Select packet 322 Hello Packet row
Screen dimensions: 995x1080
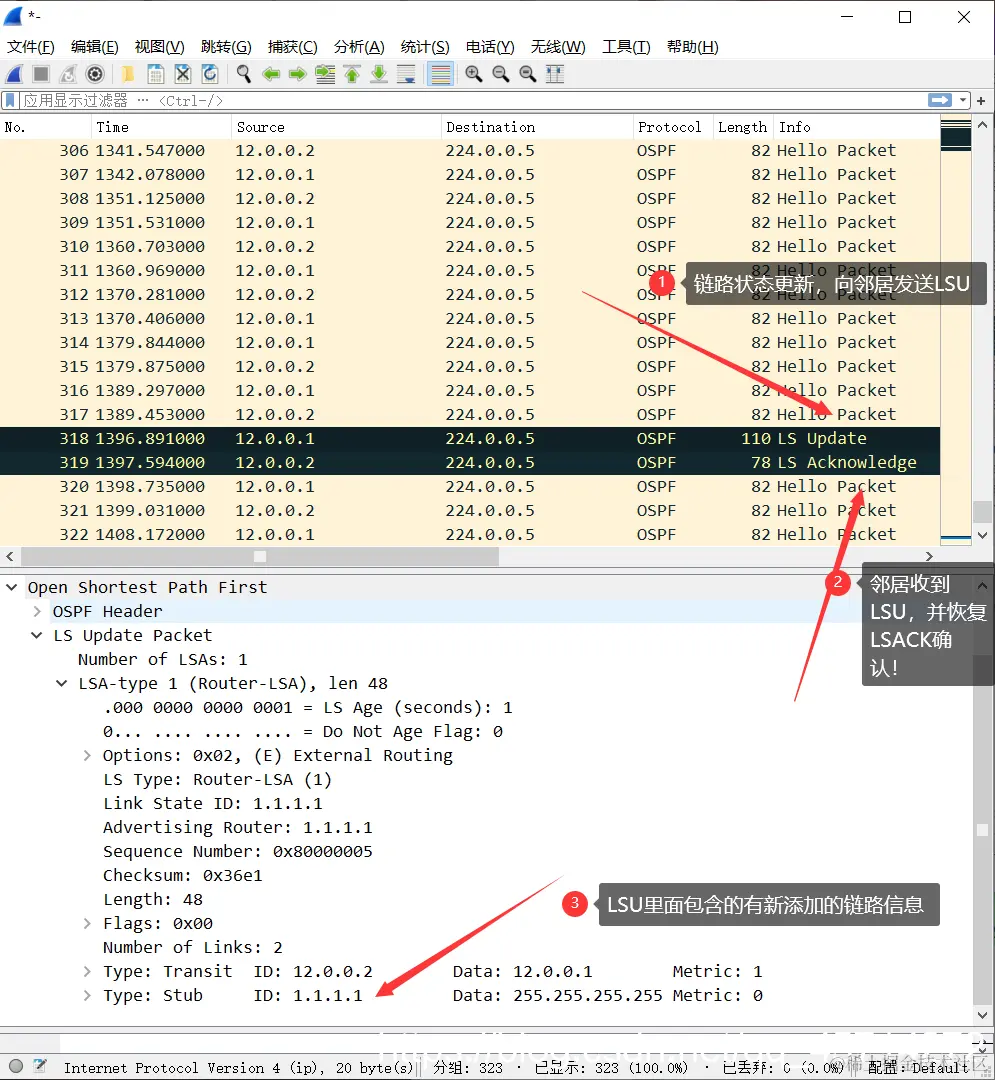tap(470, 534)
